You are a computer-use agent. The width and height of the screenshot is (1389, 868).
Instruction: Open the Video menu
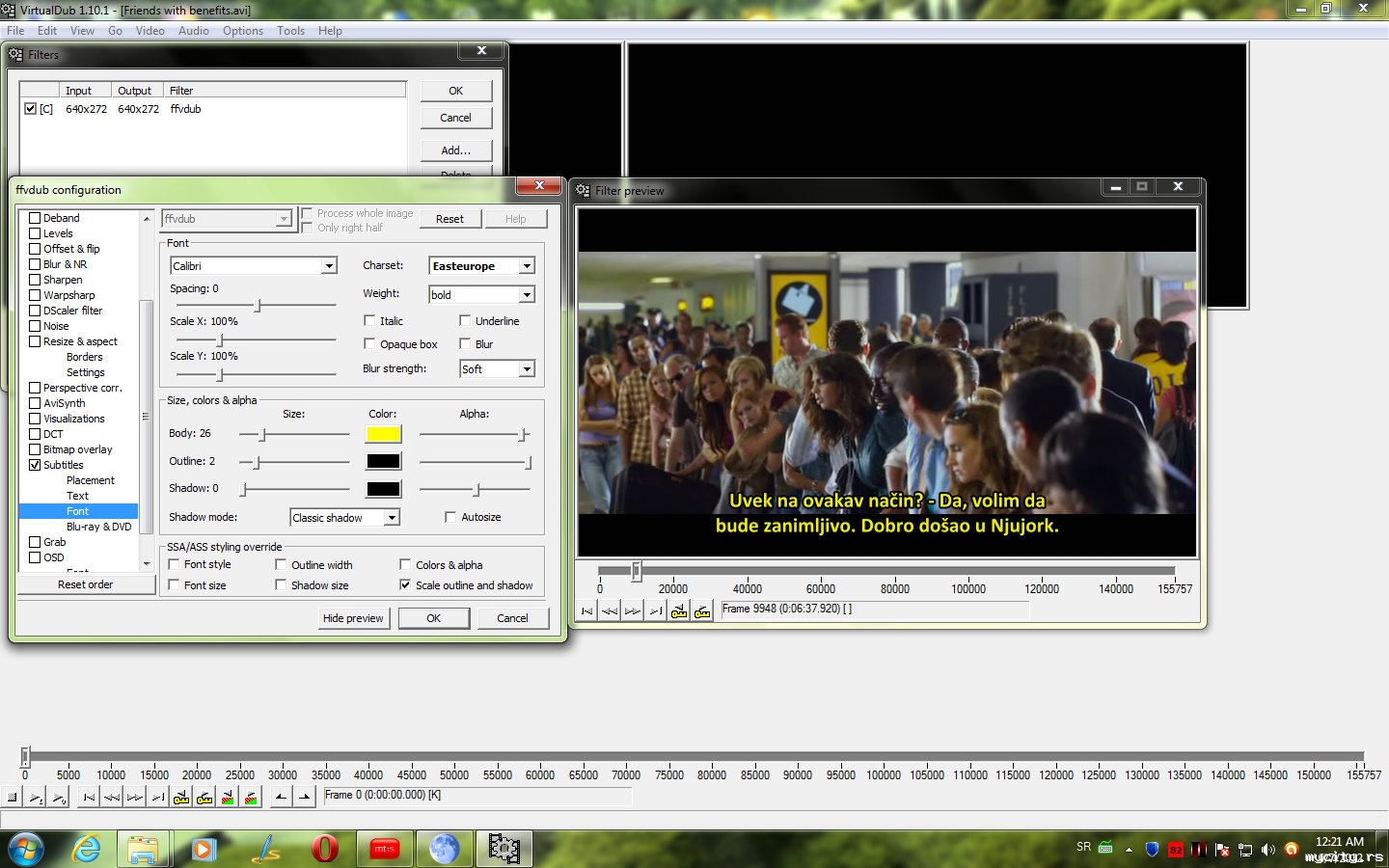click(150, 31)
